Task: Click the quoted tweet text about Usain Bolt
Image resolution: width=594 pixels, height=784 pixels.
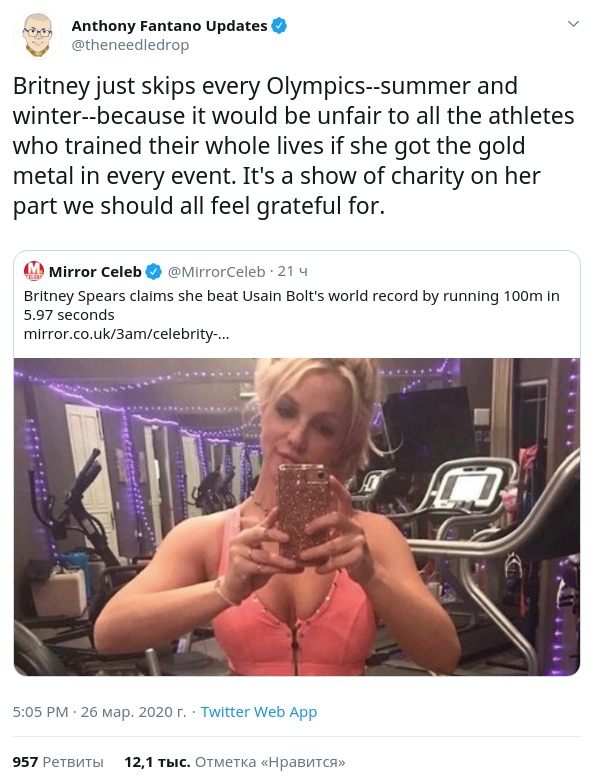Action: coord(292,305)
